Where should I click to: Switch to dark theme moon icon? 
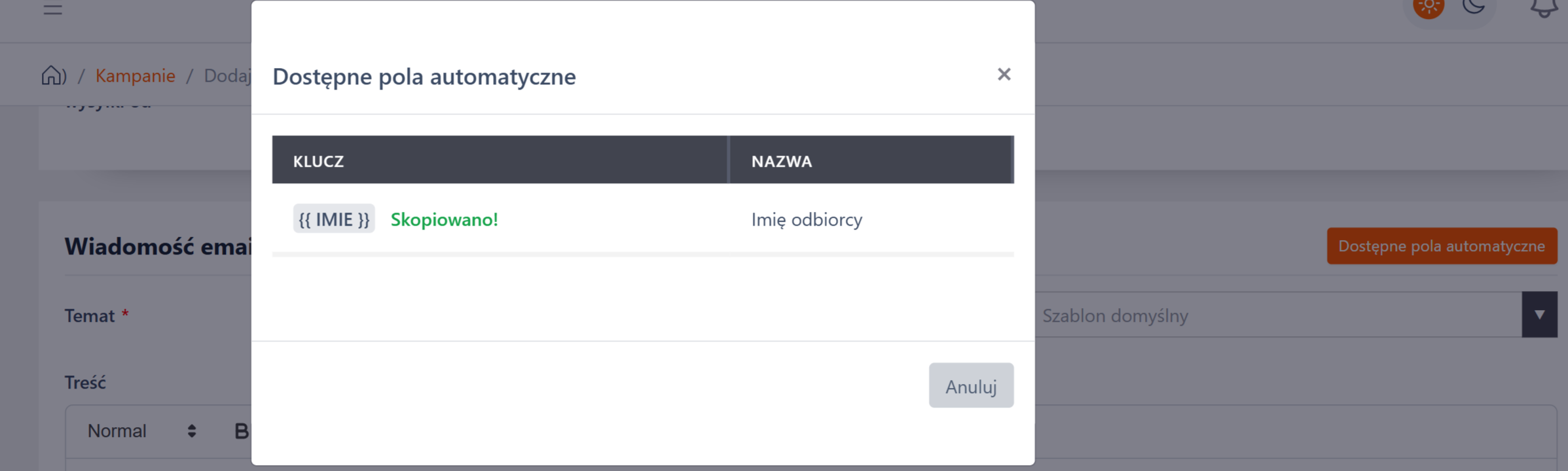pos(1473,7)
